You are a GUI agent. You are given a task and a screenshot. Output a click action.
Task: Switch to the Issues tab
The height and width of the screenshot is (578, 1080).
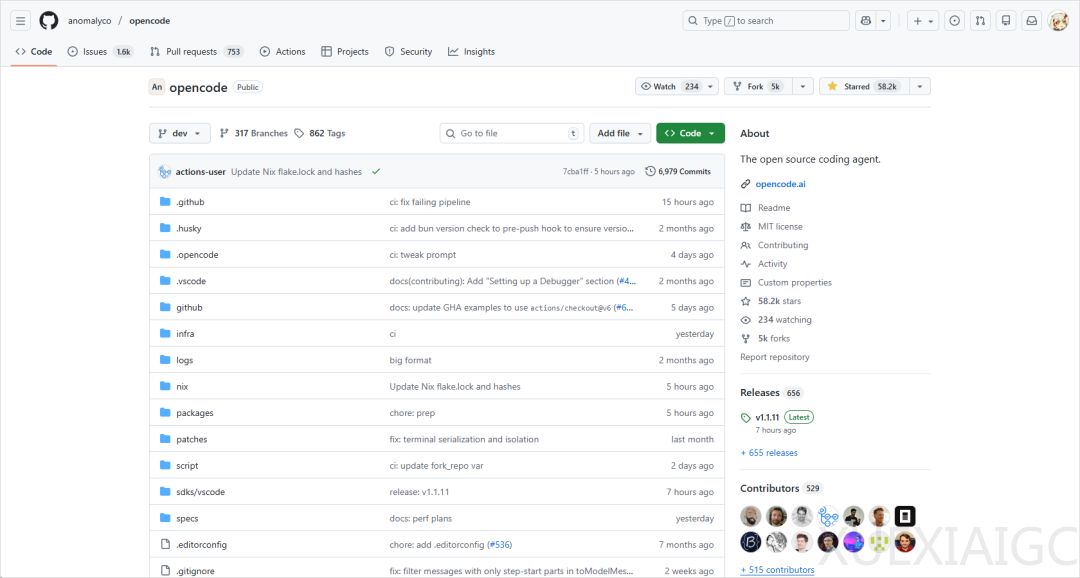point(95,52)
